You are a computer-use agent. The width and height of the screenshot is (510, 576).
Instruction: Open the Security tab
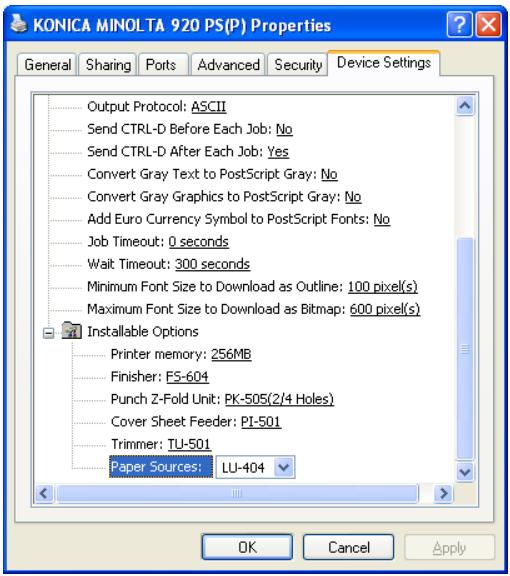click(298, 65)
